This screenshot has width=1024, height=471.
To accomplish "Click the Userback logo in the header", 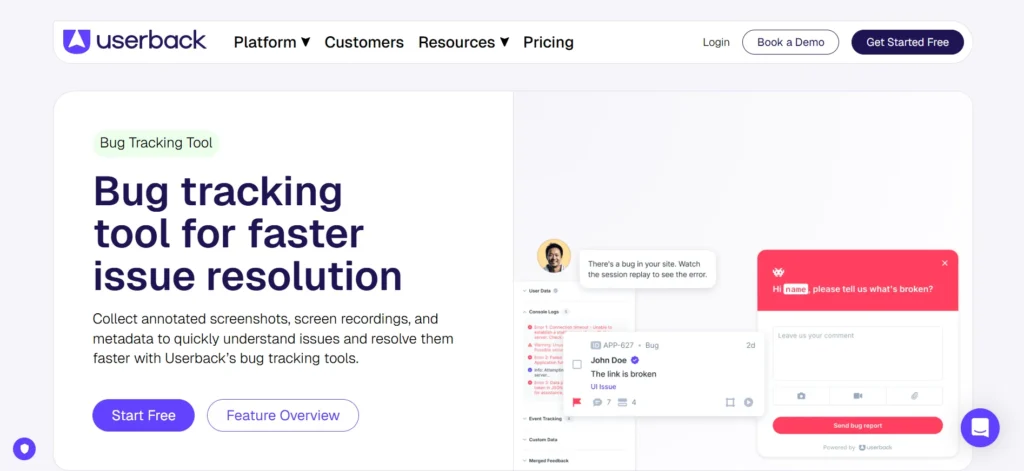I will (135, 42).
